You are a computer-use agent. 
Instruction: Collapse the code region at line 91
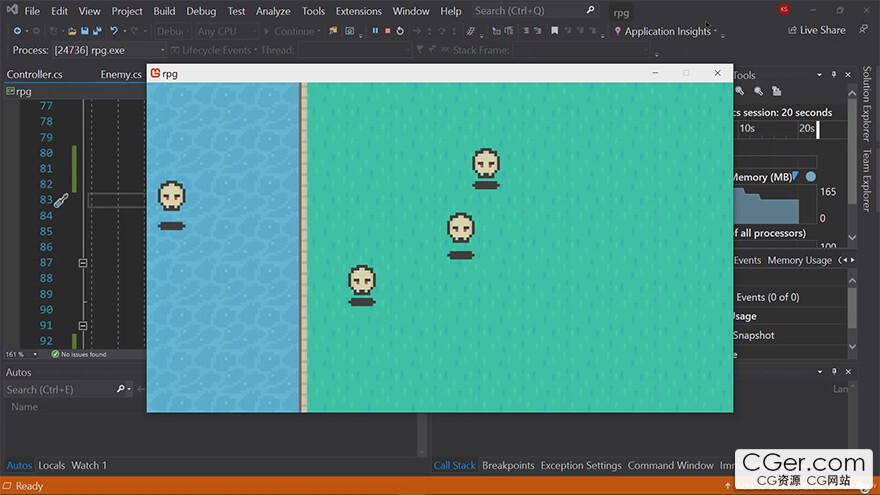83,326
